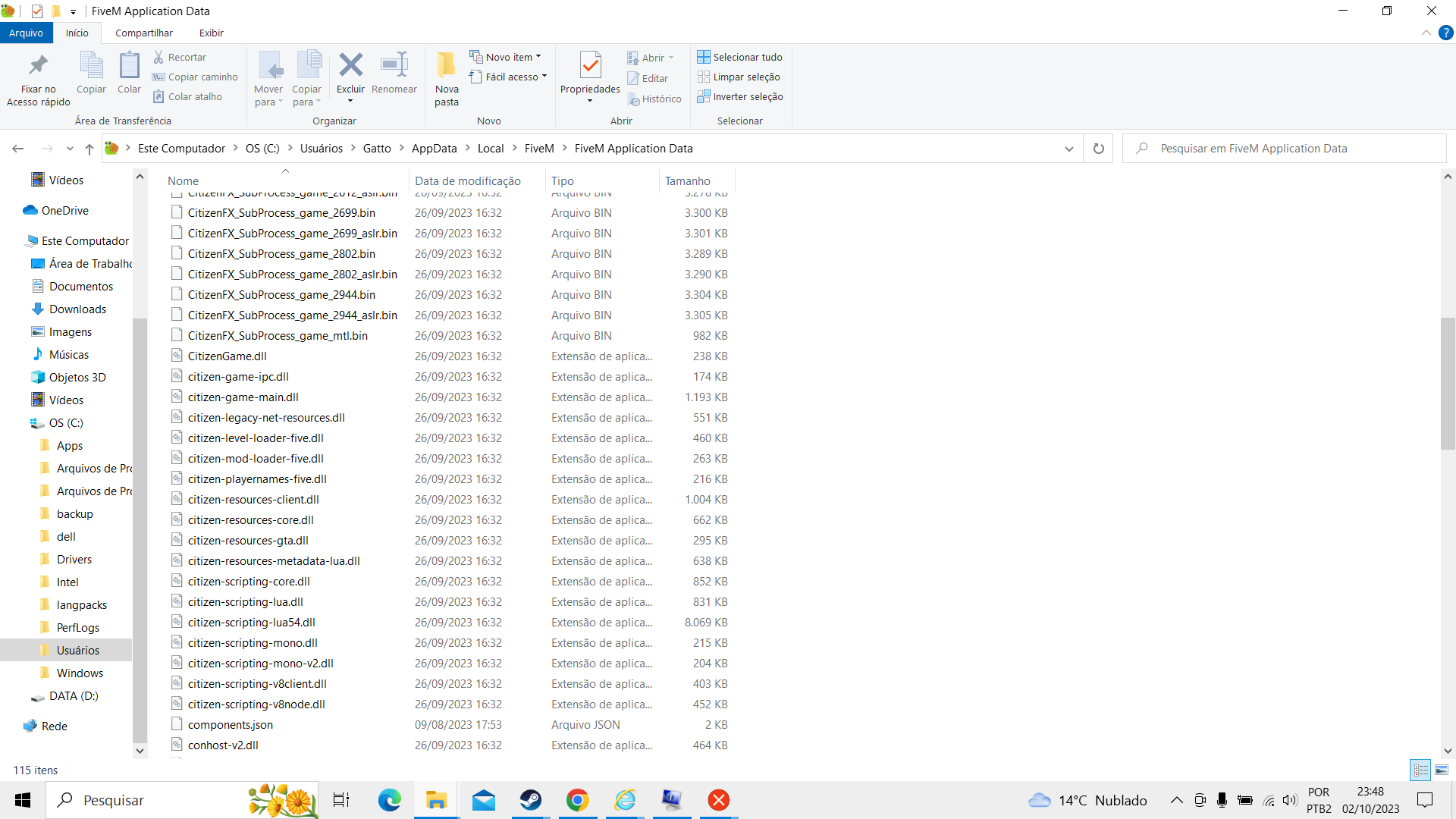Switch to the Início ribbon tab

(x=77, y=33)
